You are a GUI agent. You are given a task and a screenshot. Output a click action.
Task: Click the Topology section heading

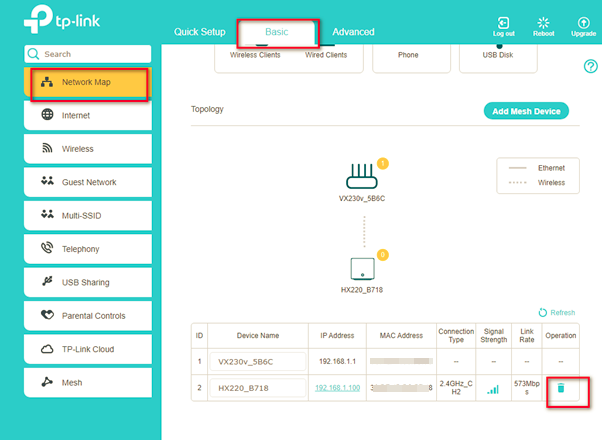pos(207,109)
